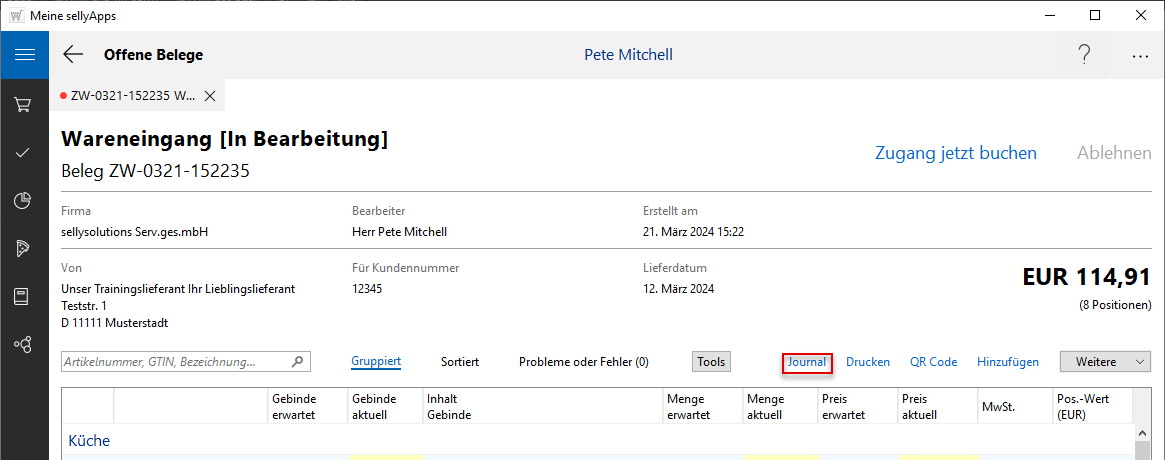Open the Journal link
This screenshot has width=1165, height=460.
click(x=807, y=362)
